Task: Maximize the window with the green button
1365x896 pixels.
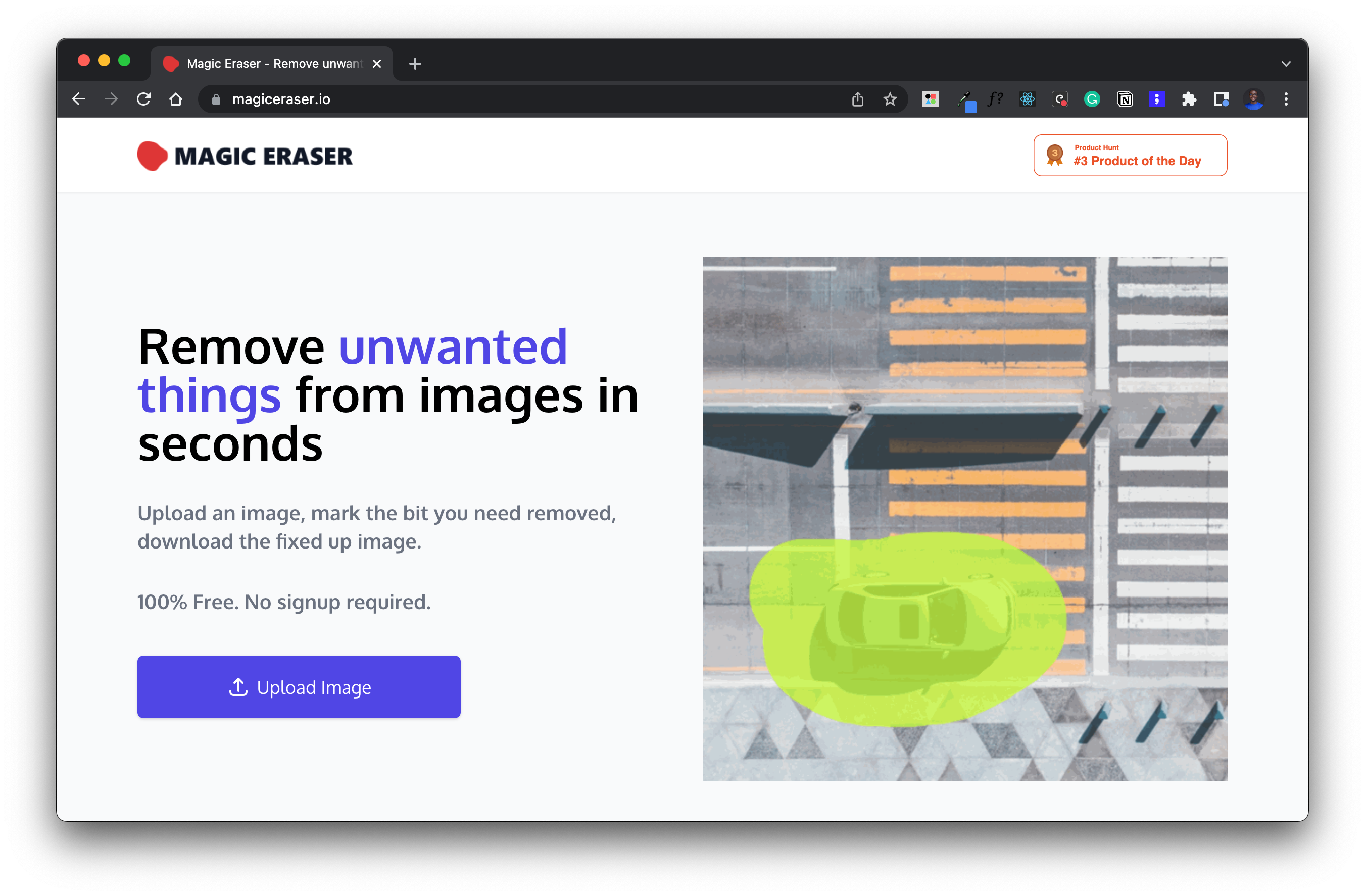Action: click(124, 60)
